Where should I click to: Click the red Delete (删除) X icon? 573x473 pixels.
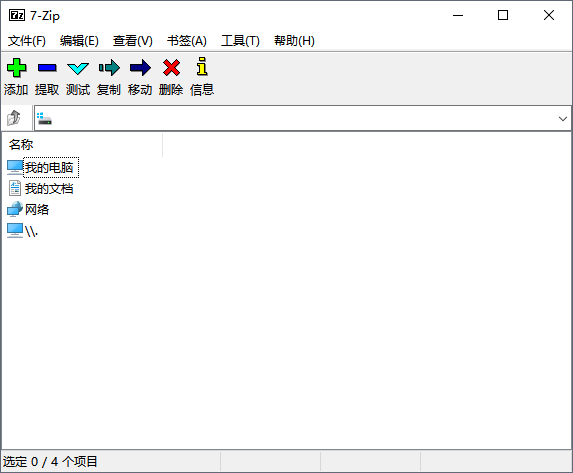pos(171,68)
